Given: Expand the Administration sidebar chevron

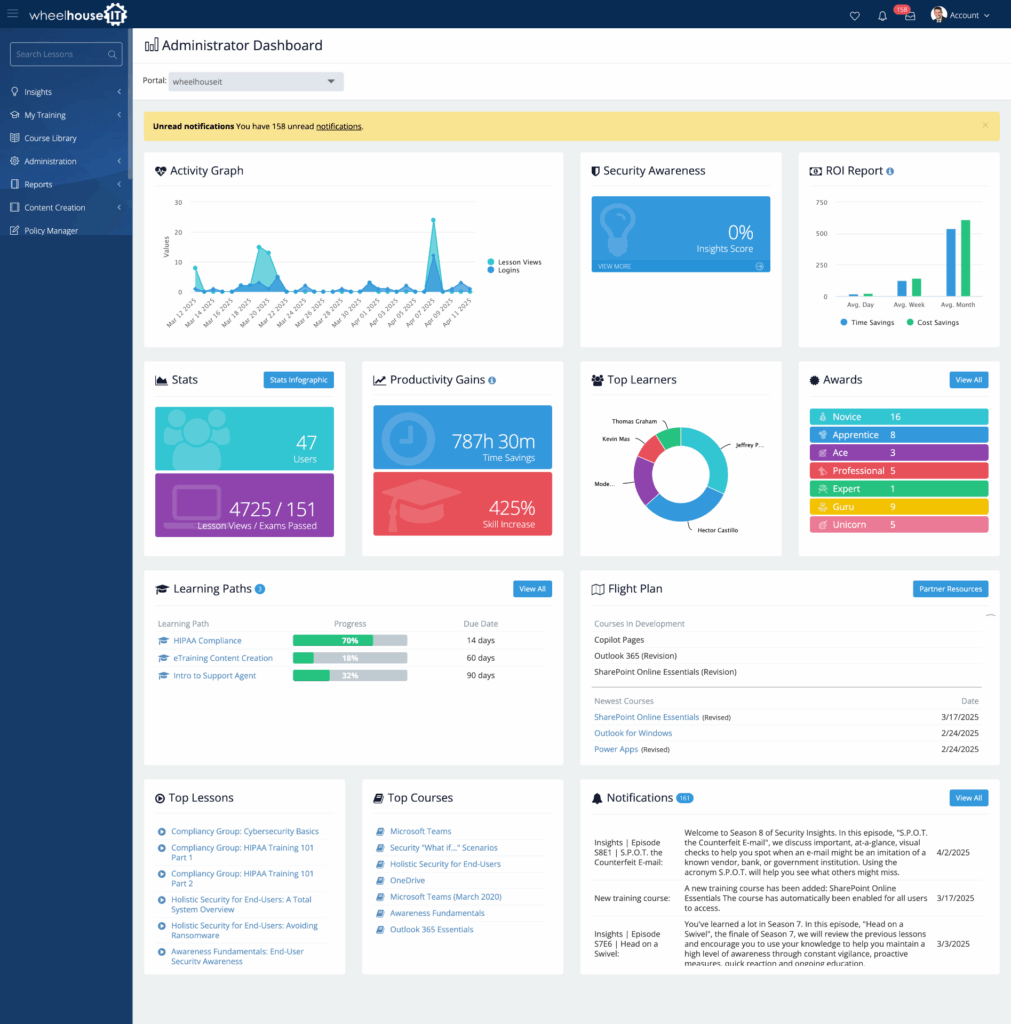Looking at the screenshot, I should (x=119, y=161).
